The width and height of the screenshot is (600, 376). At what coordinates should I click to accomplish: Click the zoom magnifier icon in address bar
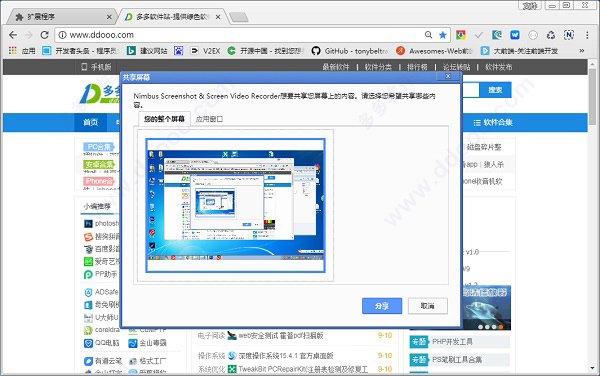[x=428, y=35]
